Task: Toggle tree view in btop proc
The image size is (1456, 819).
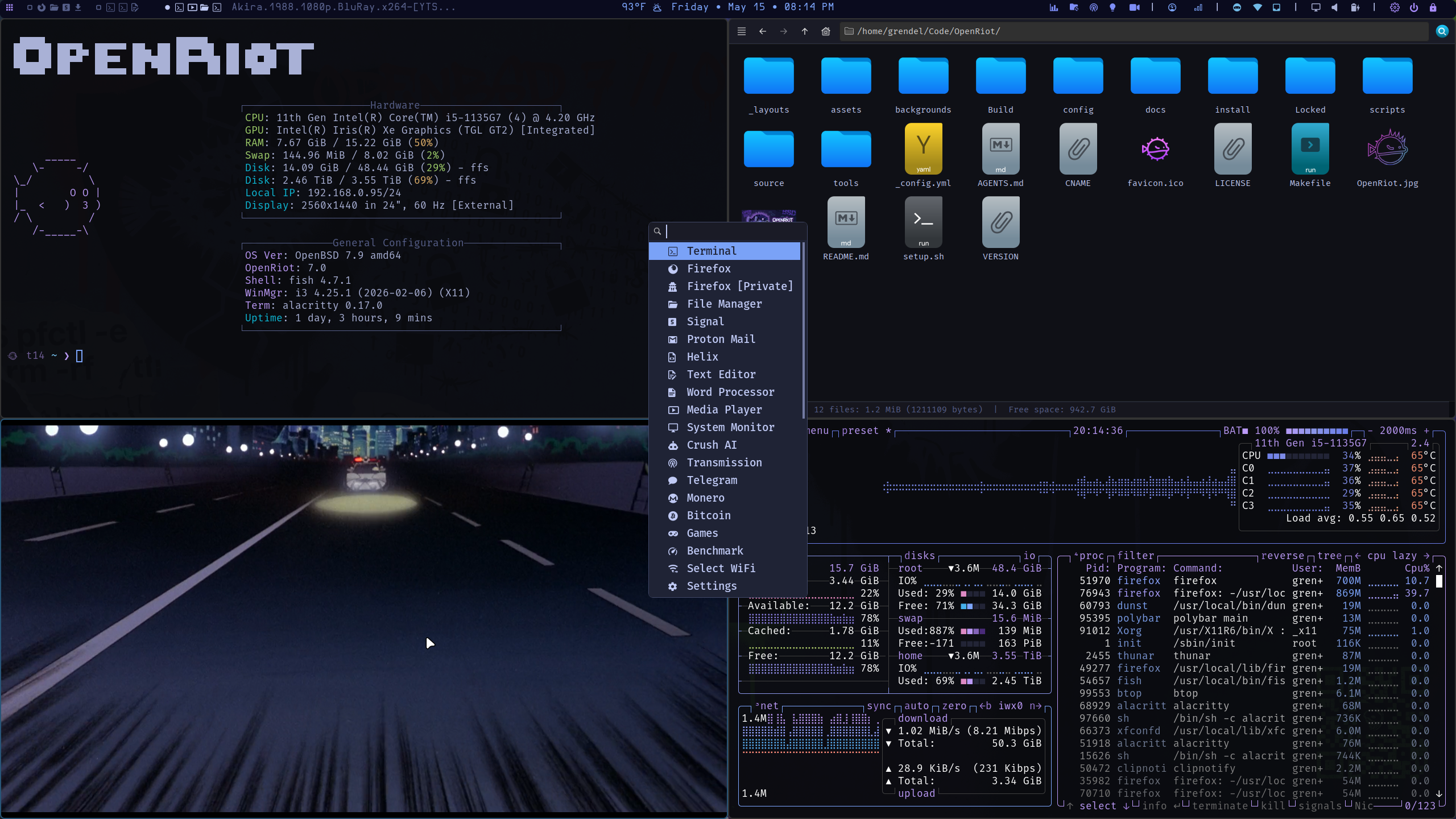Action: [1329, 556]
